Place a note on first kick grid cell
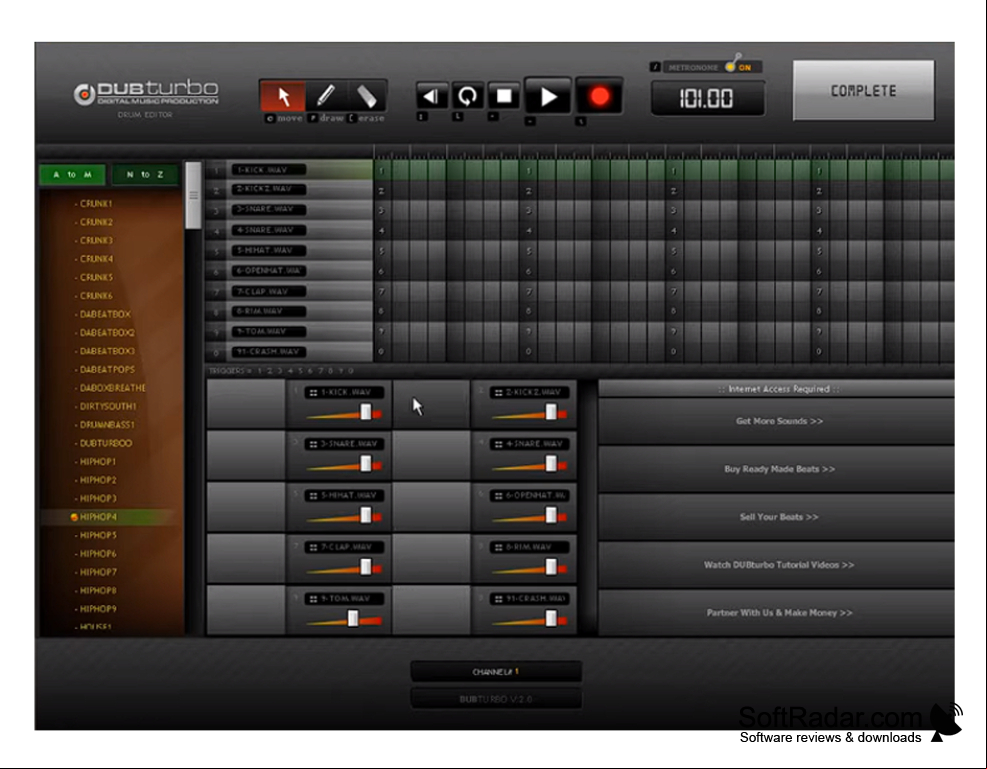Screen dimensions: 987x769 pos(382,170)
